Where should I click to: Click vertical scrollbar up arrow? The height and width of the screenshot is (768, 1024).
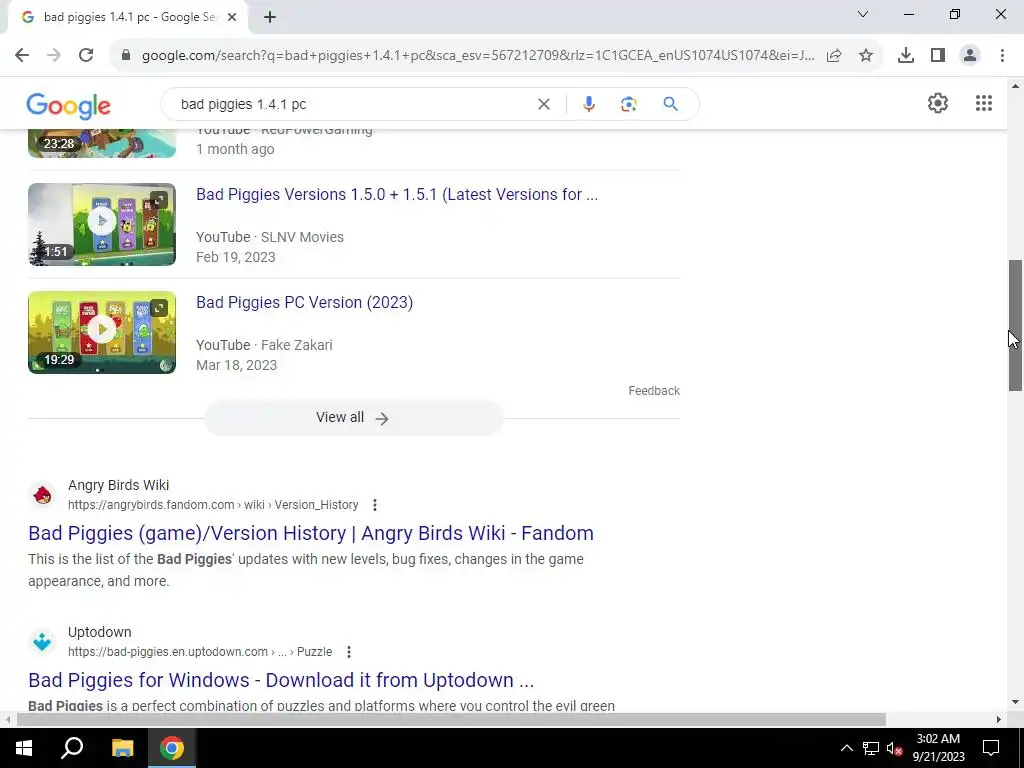[x=1015, y=86]
